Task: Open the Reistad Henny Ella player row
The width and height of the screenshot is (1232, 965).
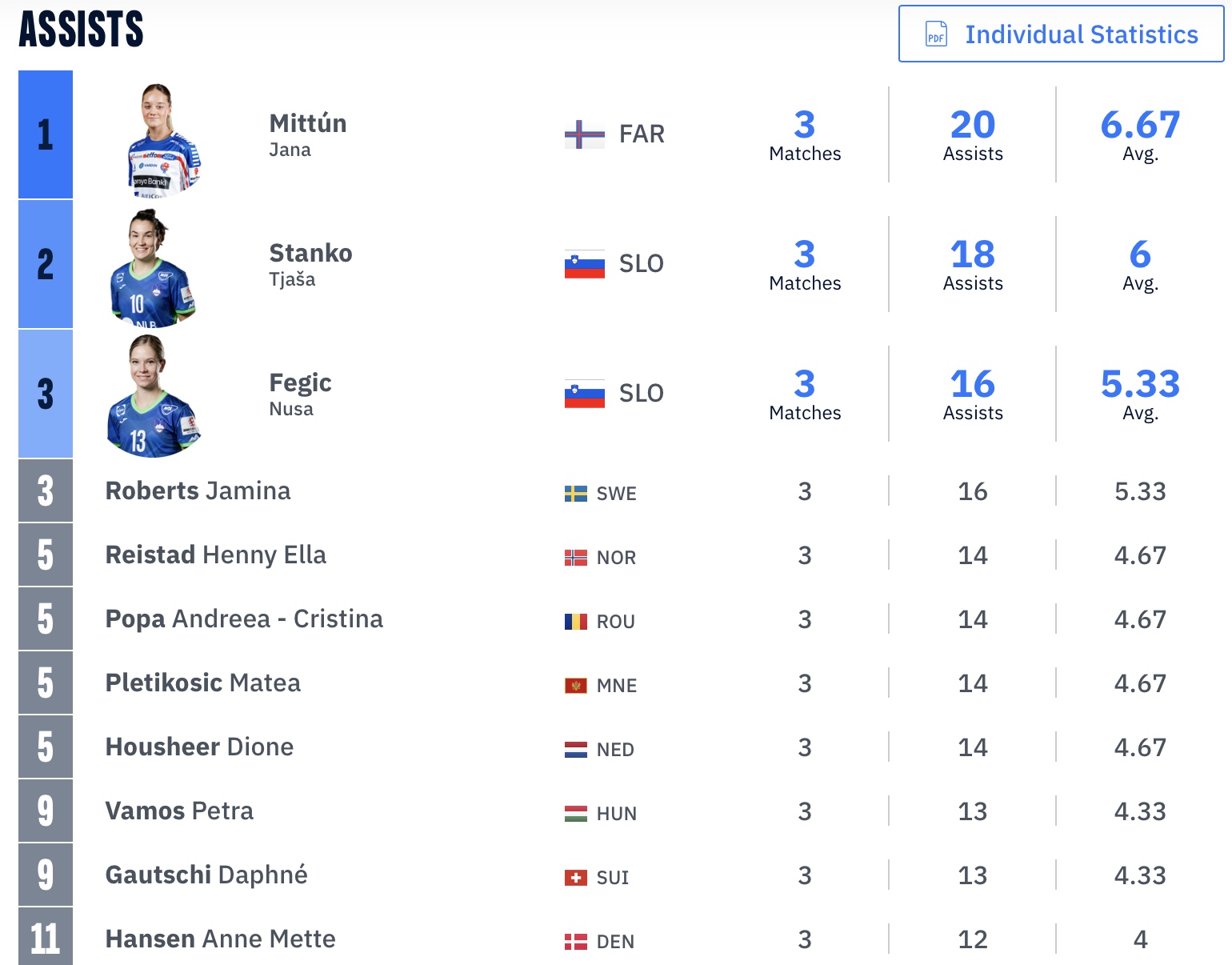Action: [x=215, y=555]
